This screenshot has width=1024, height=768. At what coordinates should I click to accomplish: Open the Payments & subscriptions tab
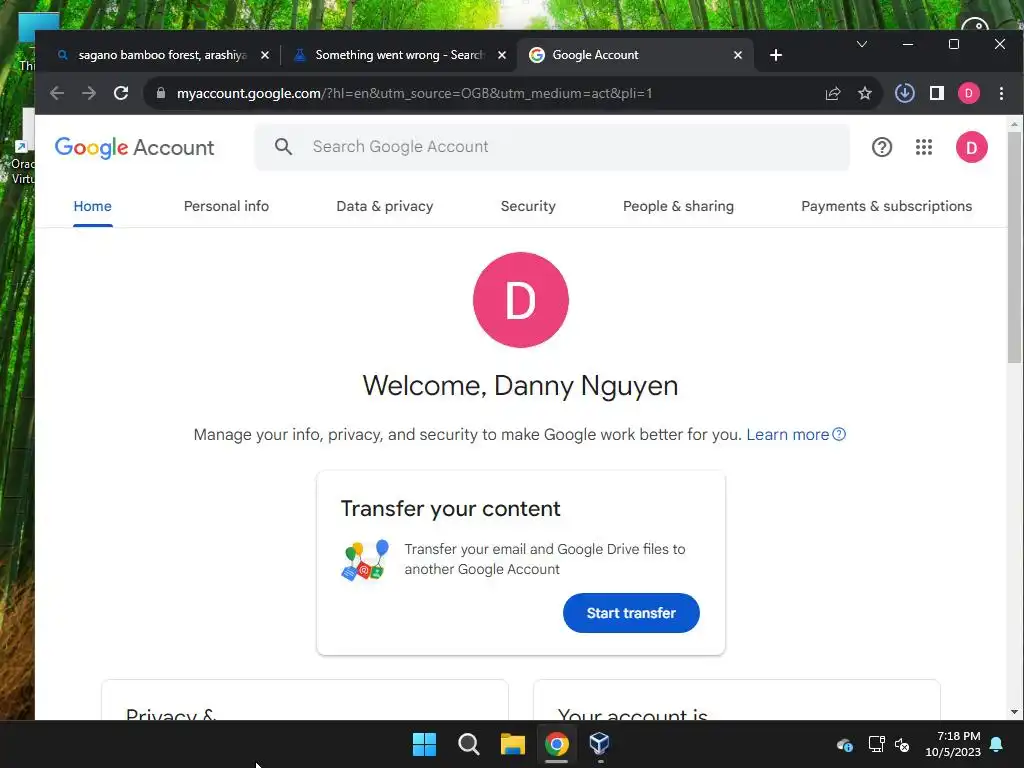coord(886,206)
